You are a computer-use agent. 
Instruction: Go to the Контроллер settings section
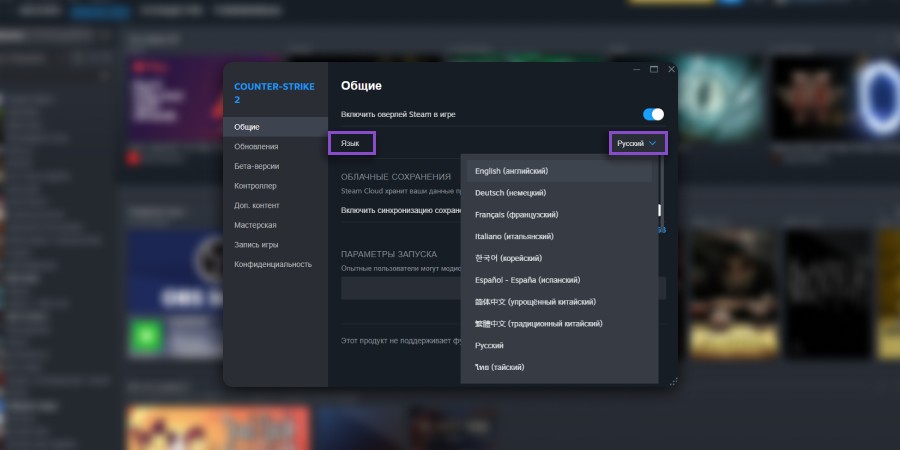point(276,186)
